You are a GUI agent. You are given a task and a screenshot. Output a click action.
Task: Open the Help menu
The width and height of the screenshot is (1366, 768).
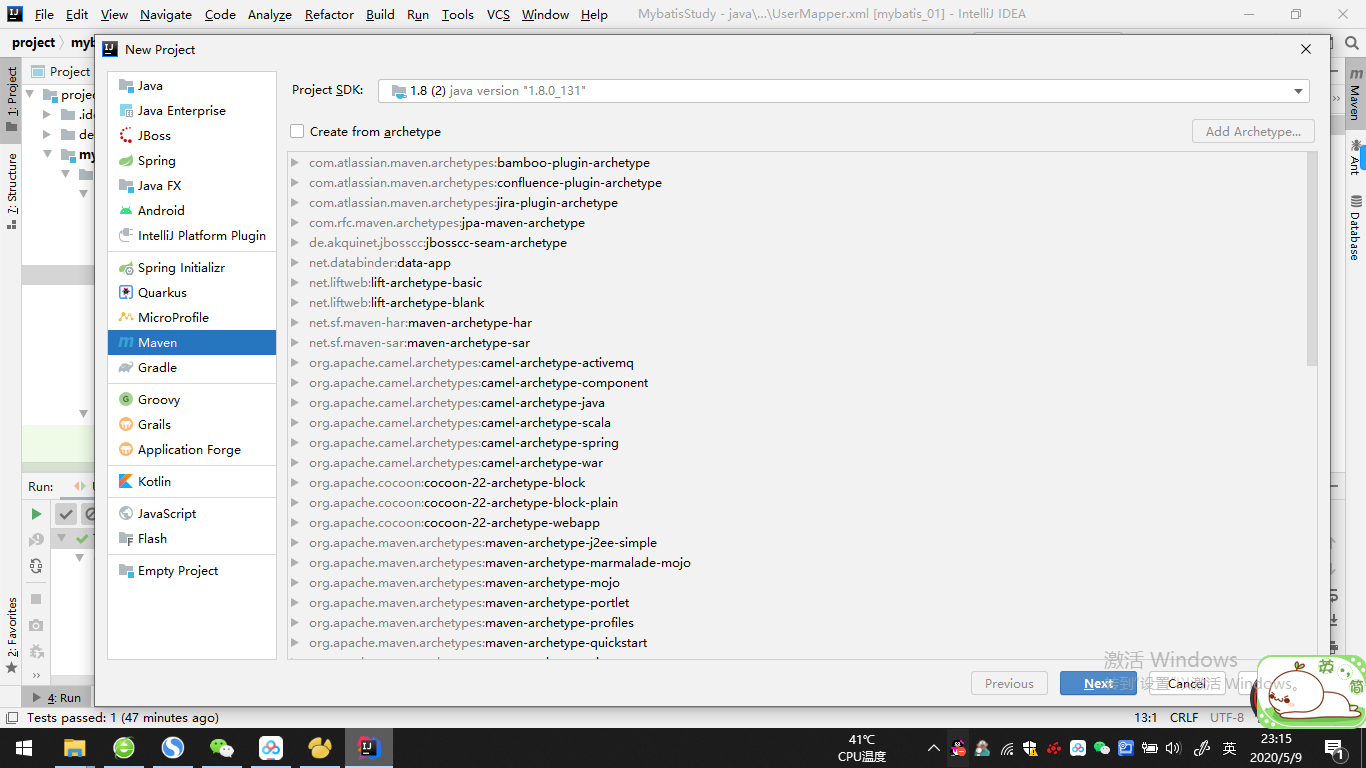(x=594, y=15)
